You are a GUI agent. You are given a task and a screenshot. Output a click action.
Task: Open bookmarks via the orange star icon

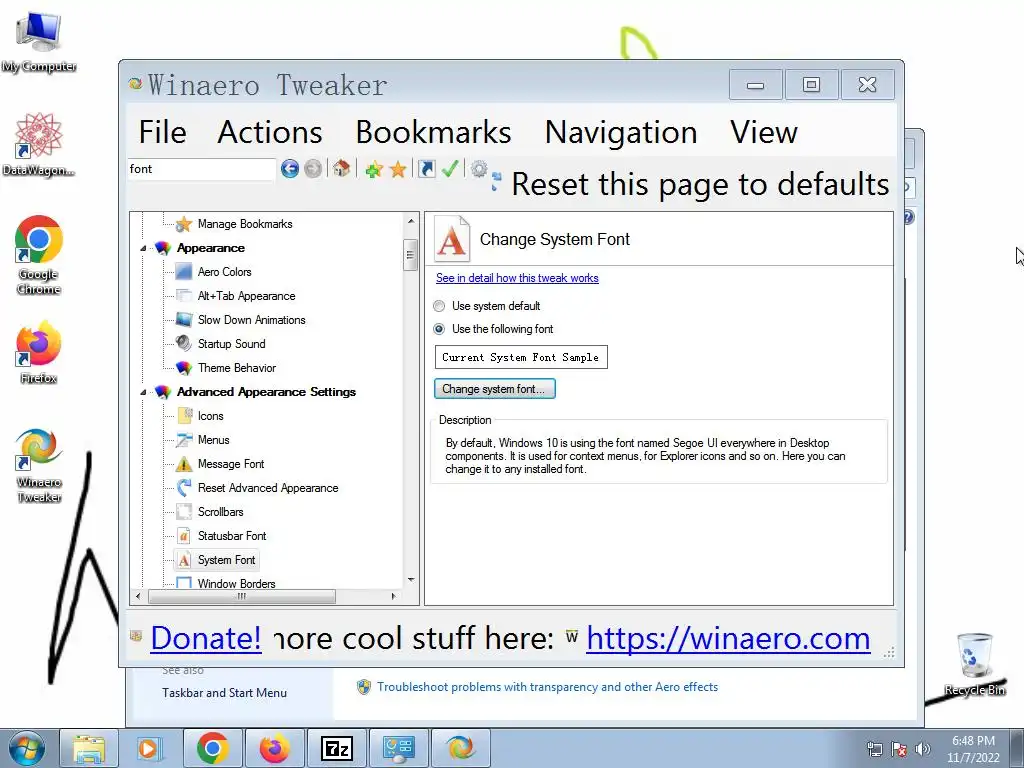398,170
